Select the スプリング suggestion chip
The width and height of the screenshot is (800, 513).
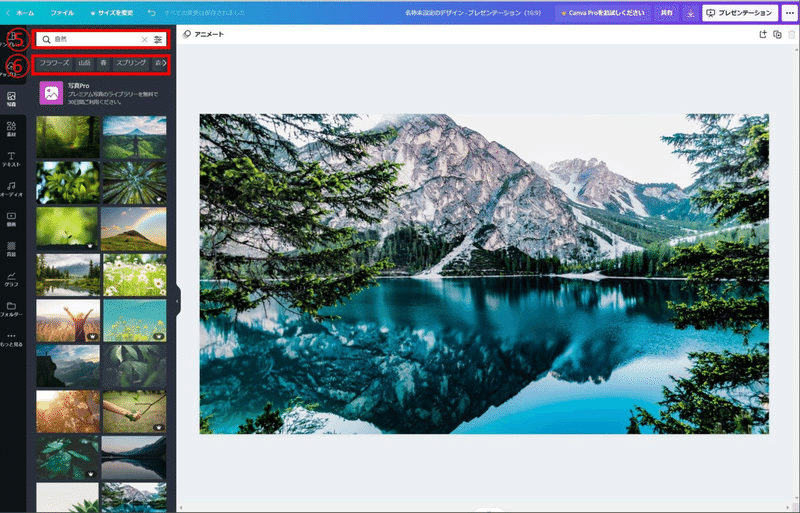click(131, 63)
